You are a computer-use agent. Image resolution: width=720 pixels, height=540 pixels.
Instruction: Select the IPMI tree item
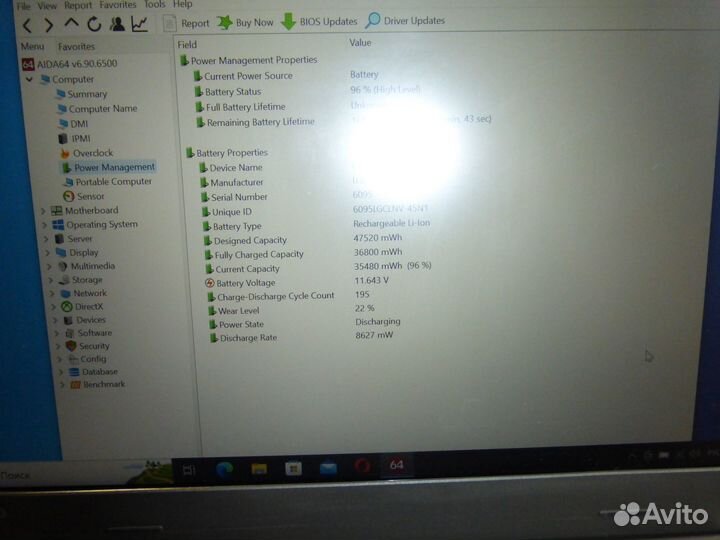coord(75,139)
